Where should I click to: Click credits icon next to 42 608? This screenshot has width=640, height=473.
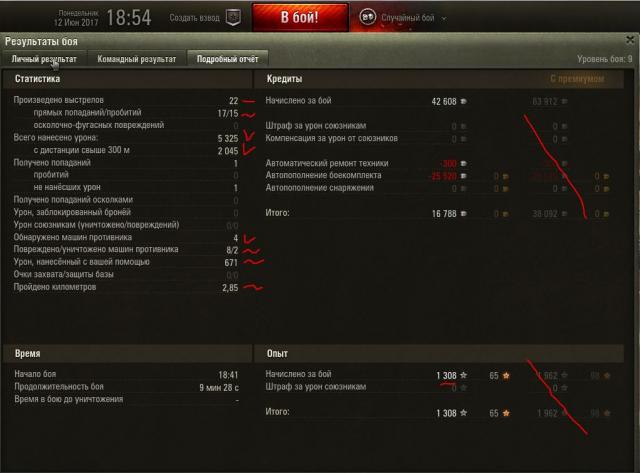463,101
